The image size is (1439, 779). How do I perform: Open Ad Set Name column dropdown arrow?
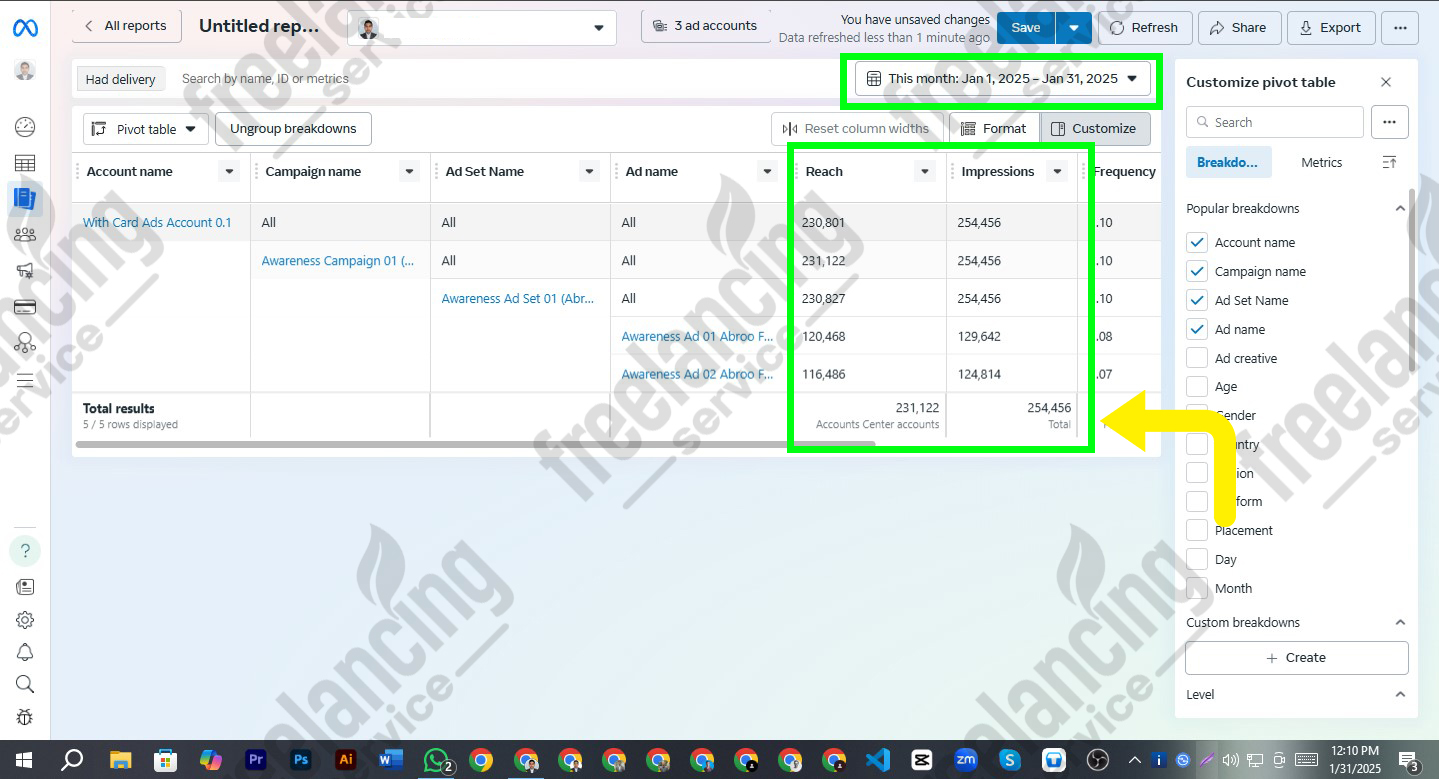(x=589, y=172)
